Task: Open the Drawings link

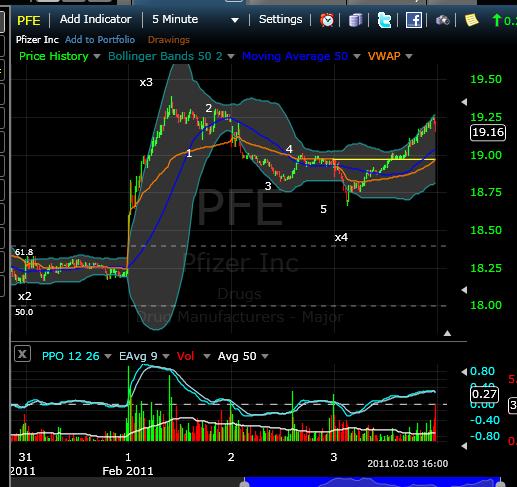Action: pyautogui.click(x=169, y=40)
